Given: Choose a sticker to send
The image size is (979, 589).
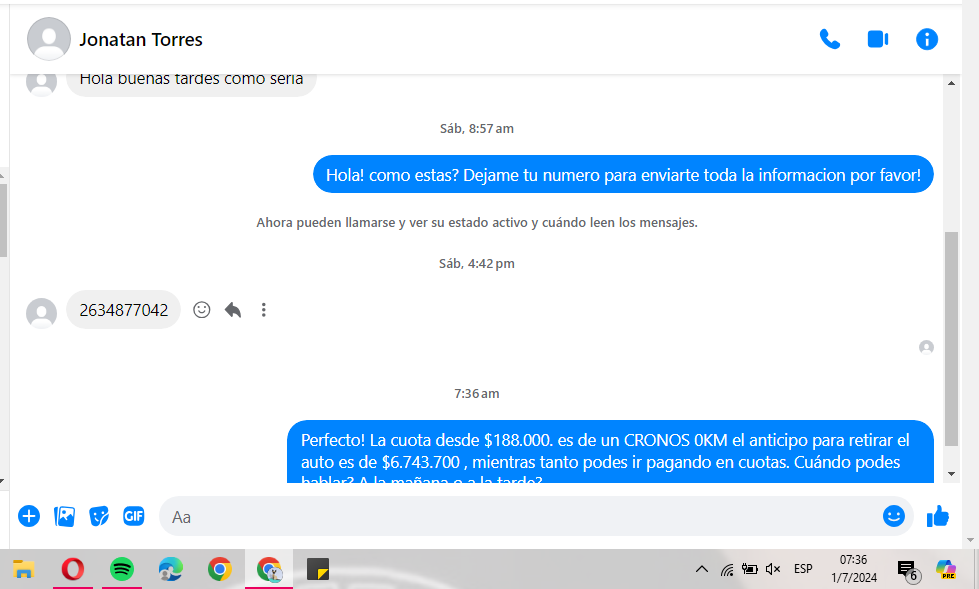Looking at the screenshot, I should (99, 516).
